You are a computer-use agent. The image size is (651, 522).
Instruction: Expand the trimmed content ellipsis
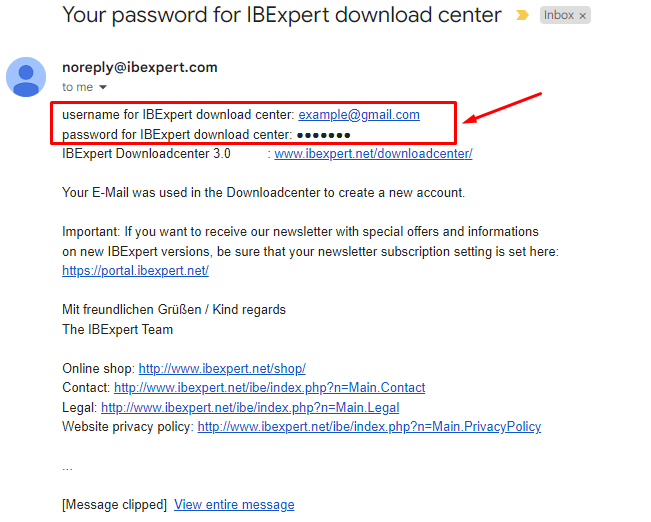coord(67,468)
